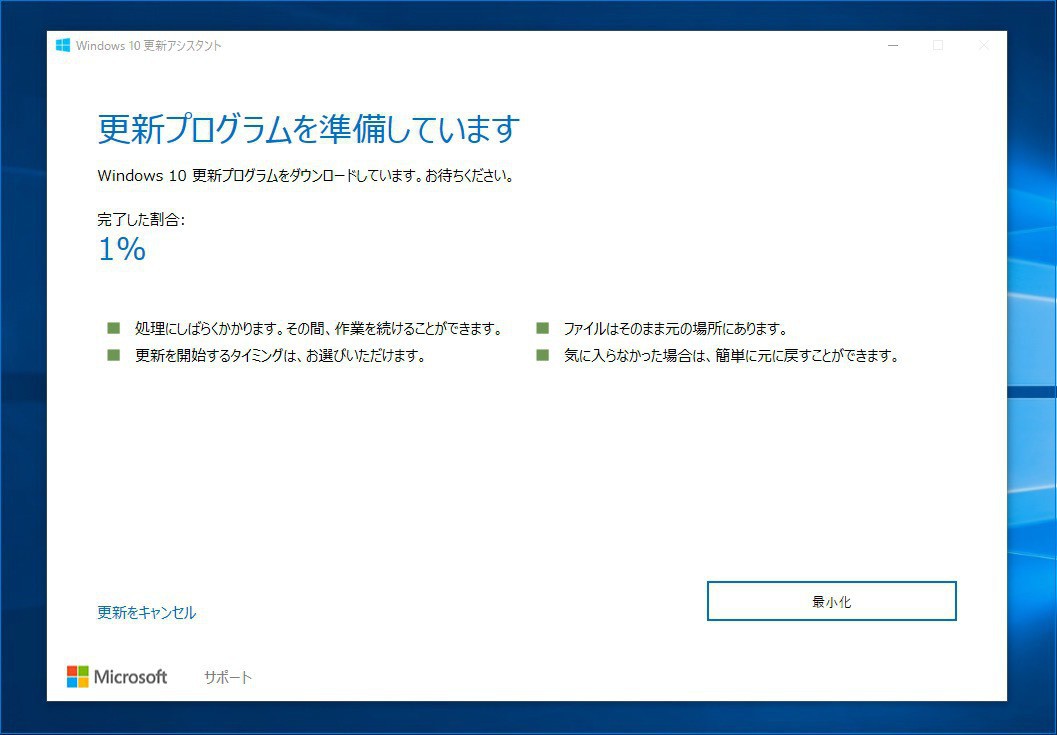Screen dimensions: 1057x735
Task: Click the line 更新を開始するタイミングは、お選びいただけます。
Action: tap(280, 355)
